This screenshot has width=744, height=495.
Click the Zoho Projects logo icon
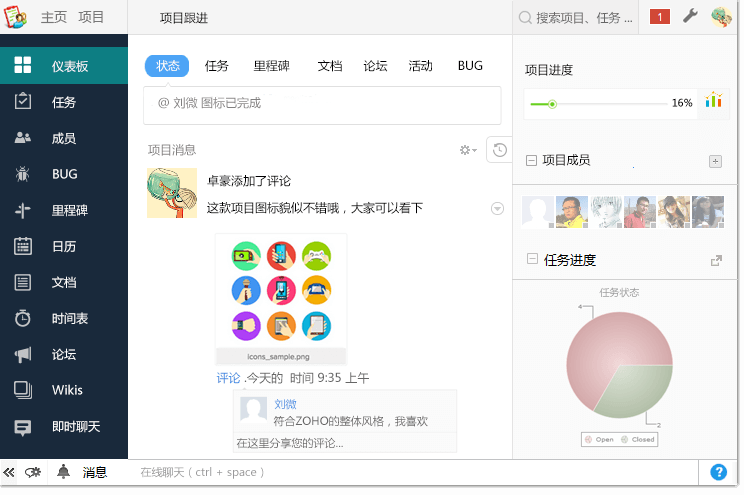[15, 17]
